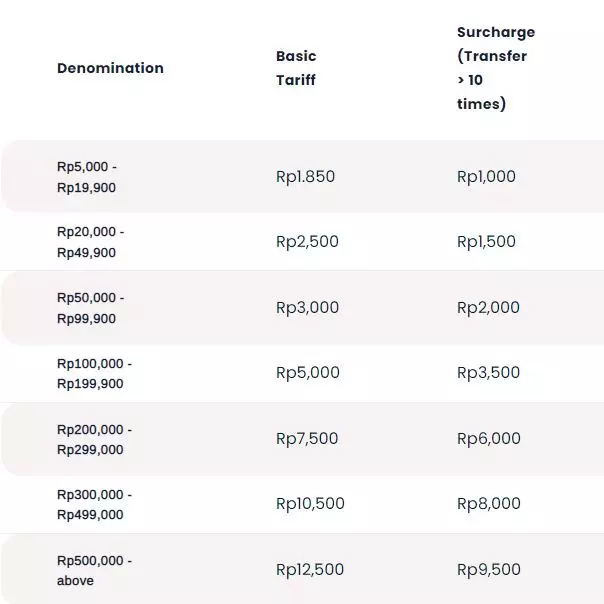Click the Rp12,500 basic tariff value

tap(310, 570)
